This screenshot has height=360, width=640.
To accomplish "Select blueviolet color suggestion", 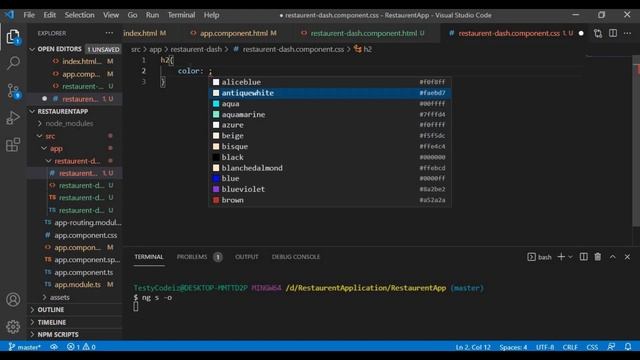I will [x=330, y=189].
